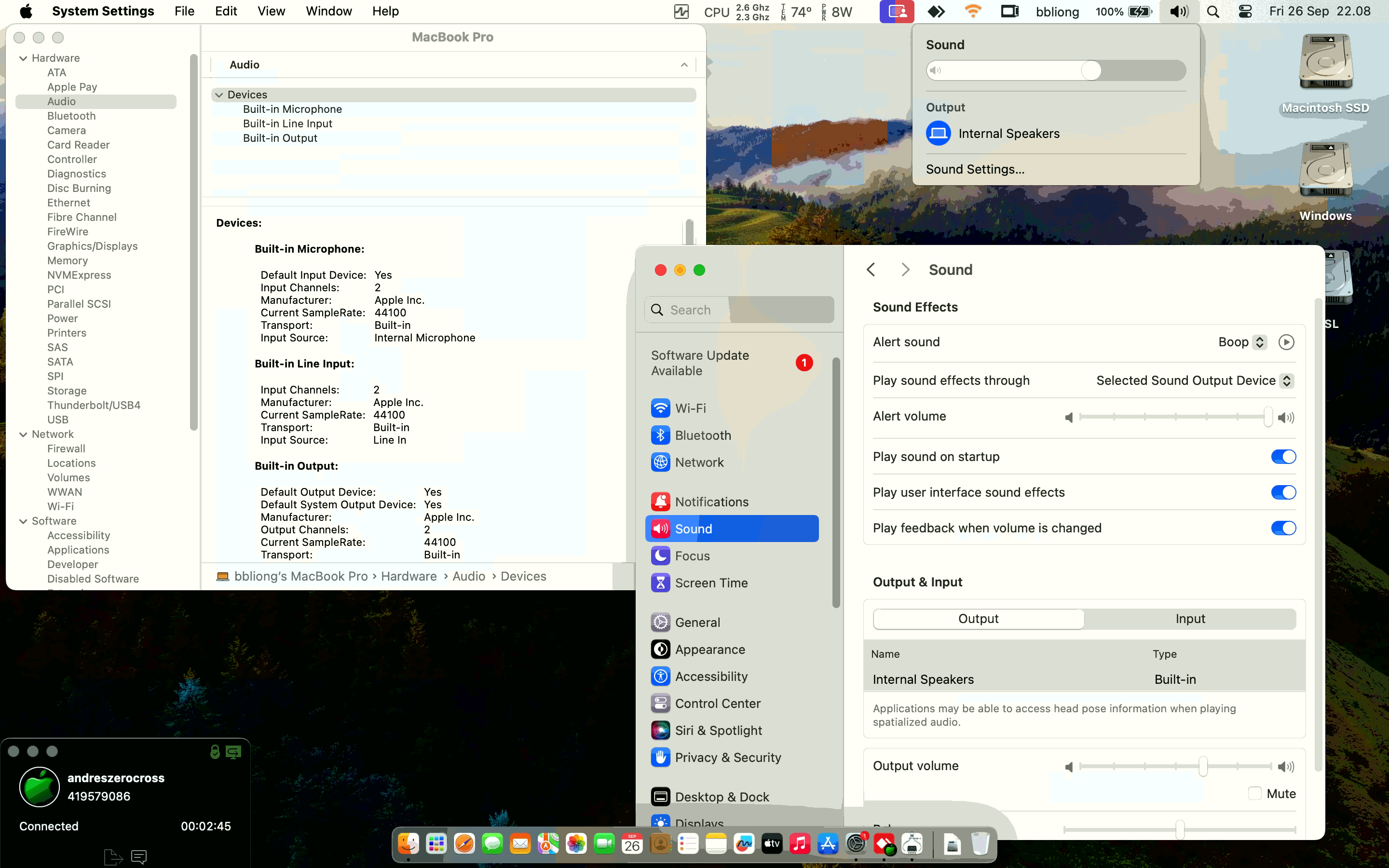Open Sound Settings… from the Sound popup
This screenshot has width=1389, height=868.
[975, 169]
